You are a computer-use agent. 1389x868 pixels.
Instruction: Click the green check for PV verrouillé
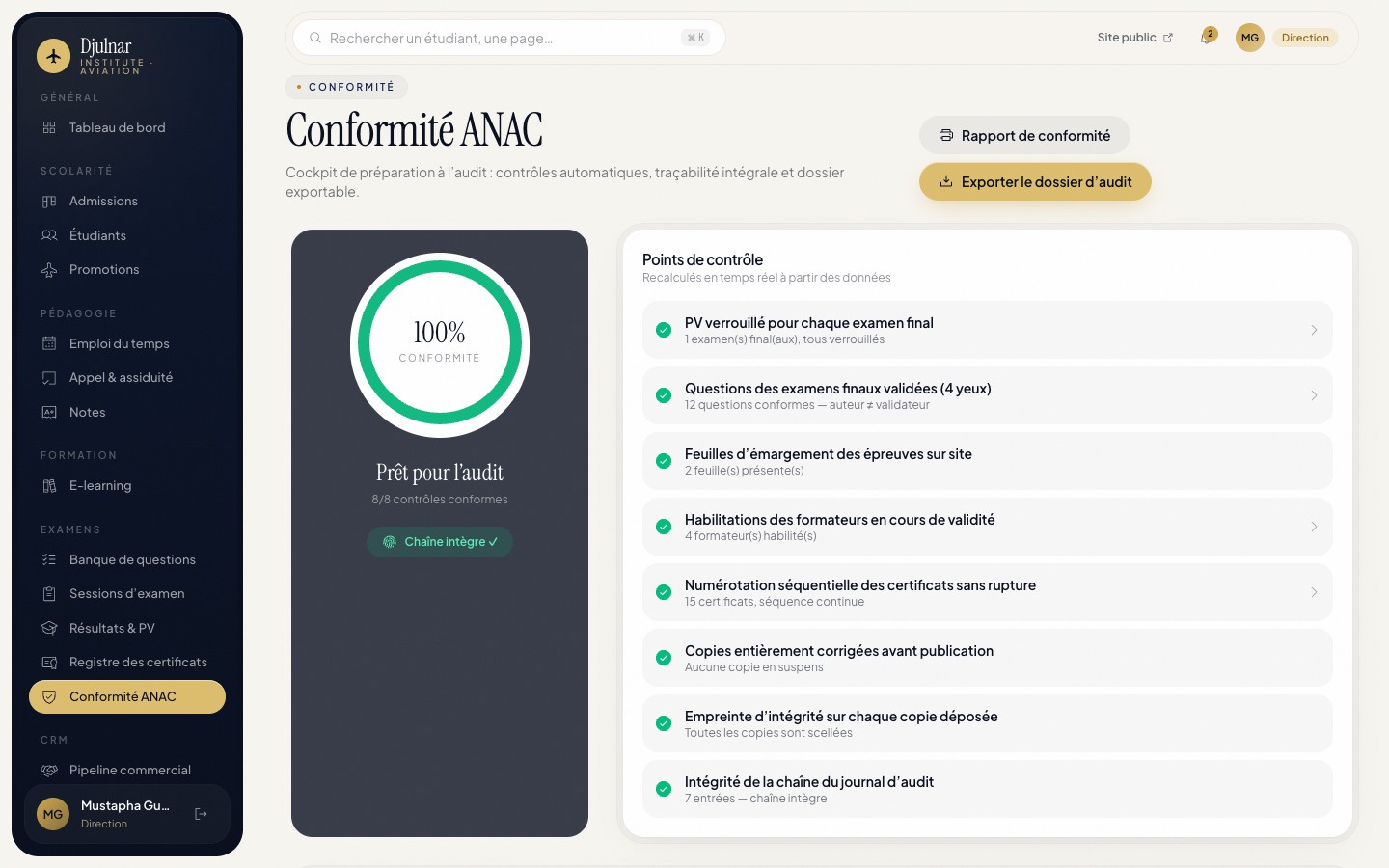pos(664,330)
